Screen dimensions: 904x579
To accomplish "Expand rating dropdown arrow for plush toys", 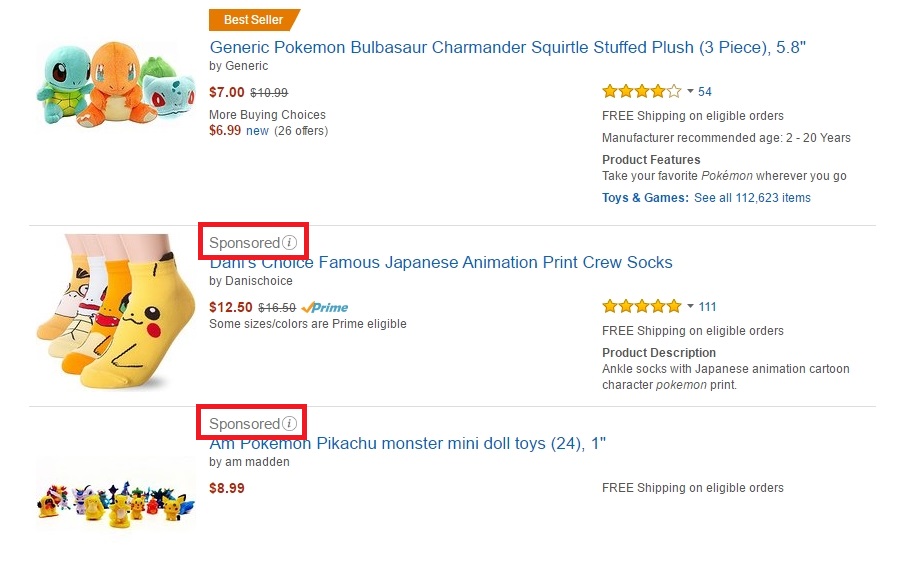I will click(690, 92).
